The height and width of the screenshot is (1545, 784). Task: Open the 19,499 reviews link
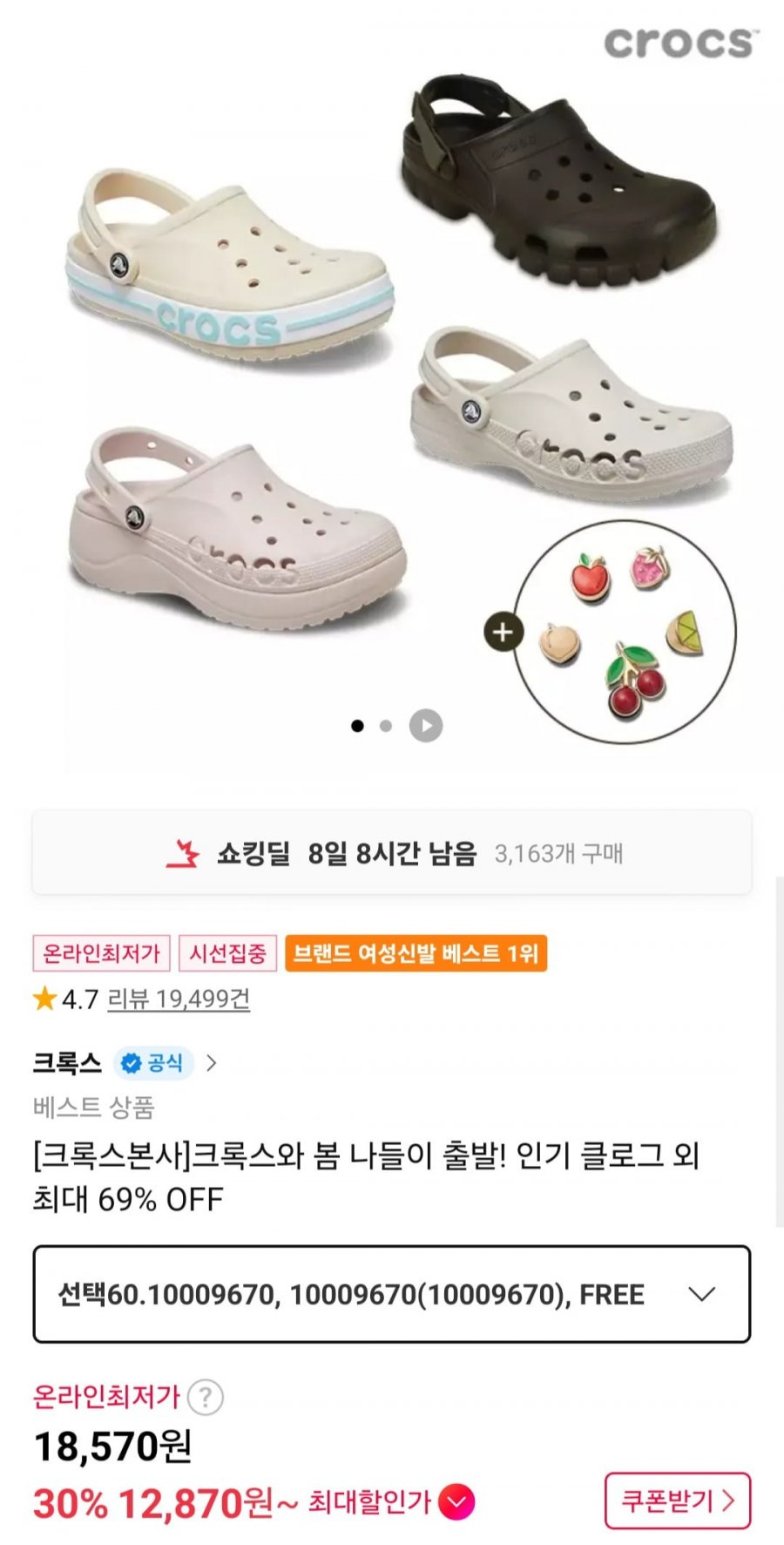click(x=179, y=999)
